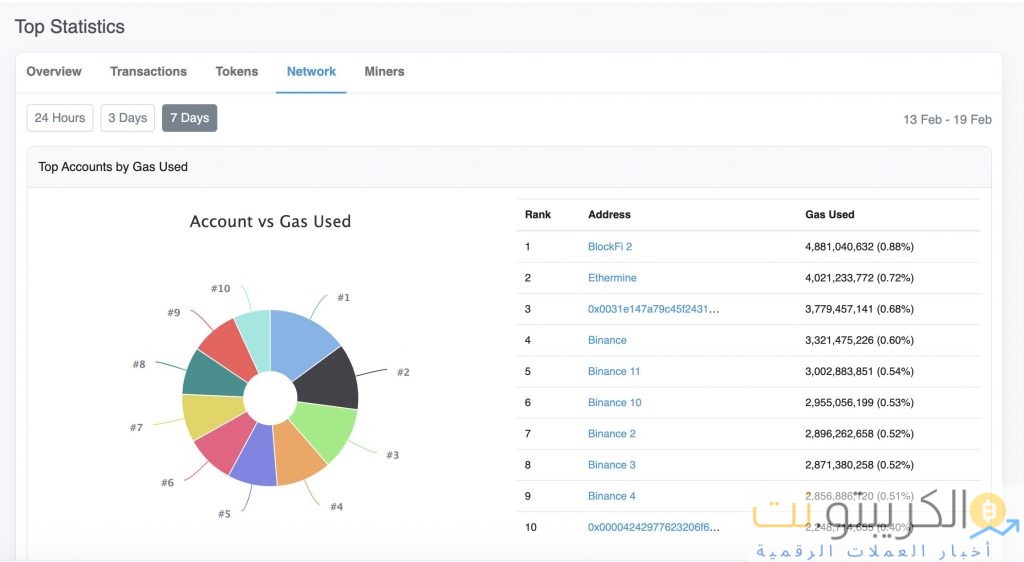
Task: Select the 24 Hours time range
Action: click(60, 118)
